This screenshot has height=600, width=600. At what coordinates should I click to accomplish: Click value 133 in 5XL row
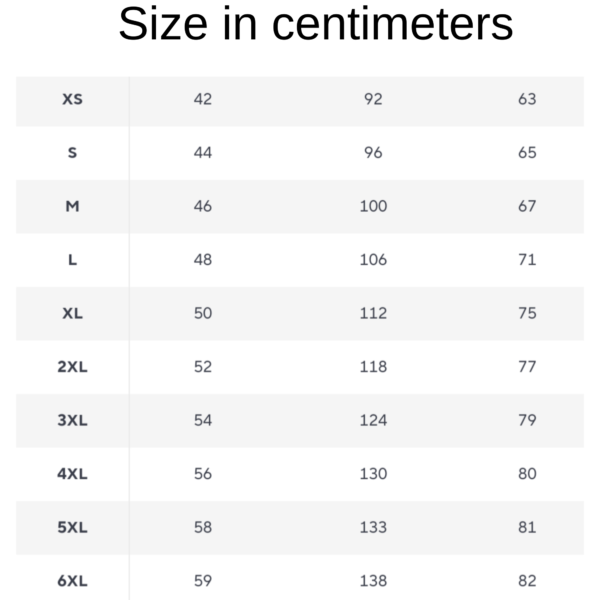373,528
